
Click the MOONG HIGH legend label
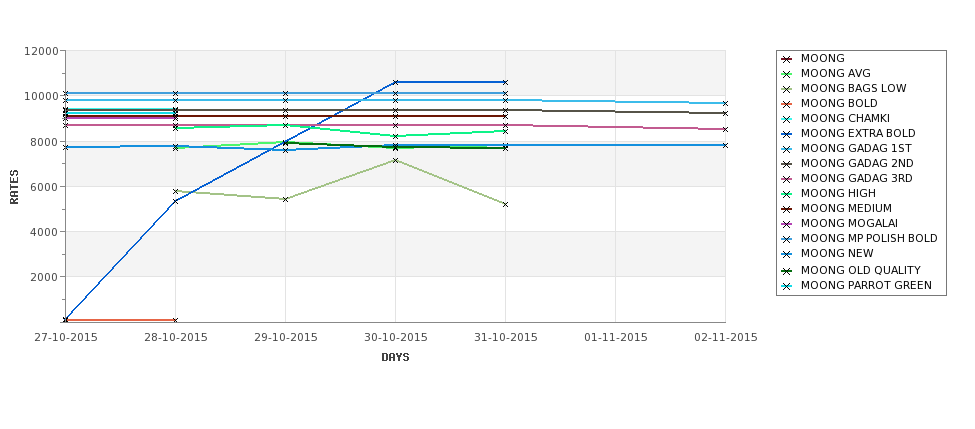point(838,193)
